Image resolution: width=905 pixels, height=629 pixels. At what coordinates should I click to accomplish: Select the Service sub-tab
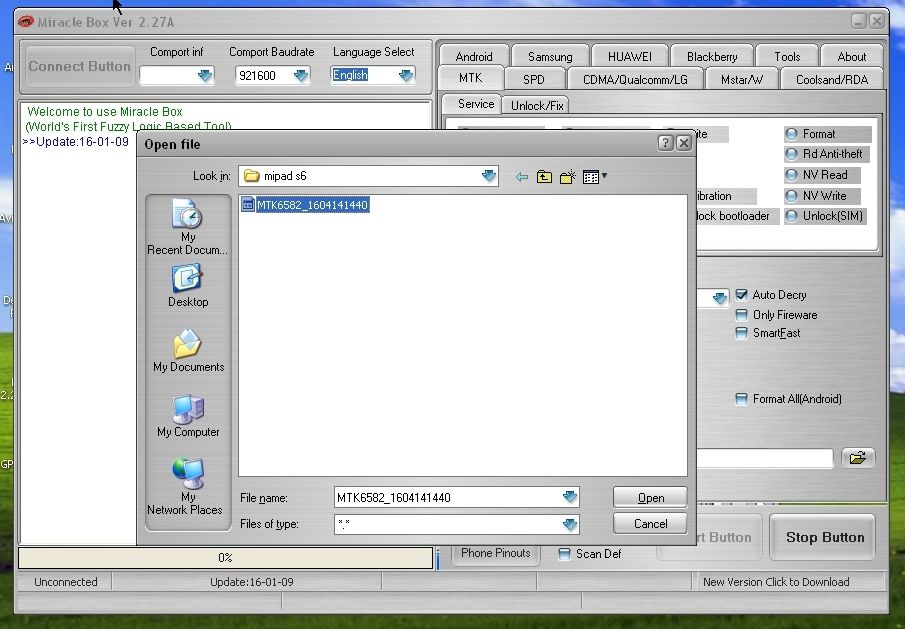(x=476, y=104)
